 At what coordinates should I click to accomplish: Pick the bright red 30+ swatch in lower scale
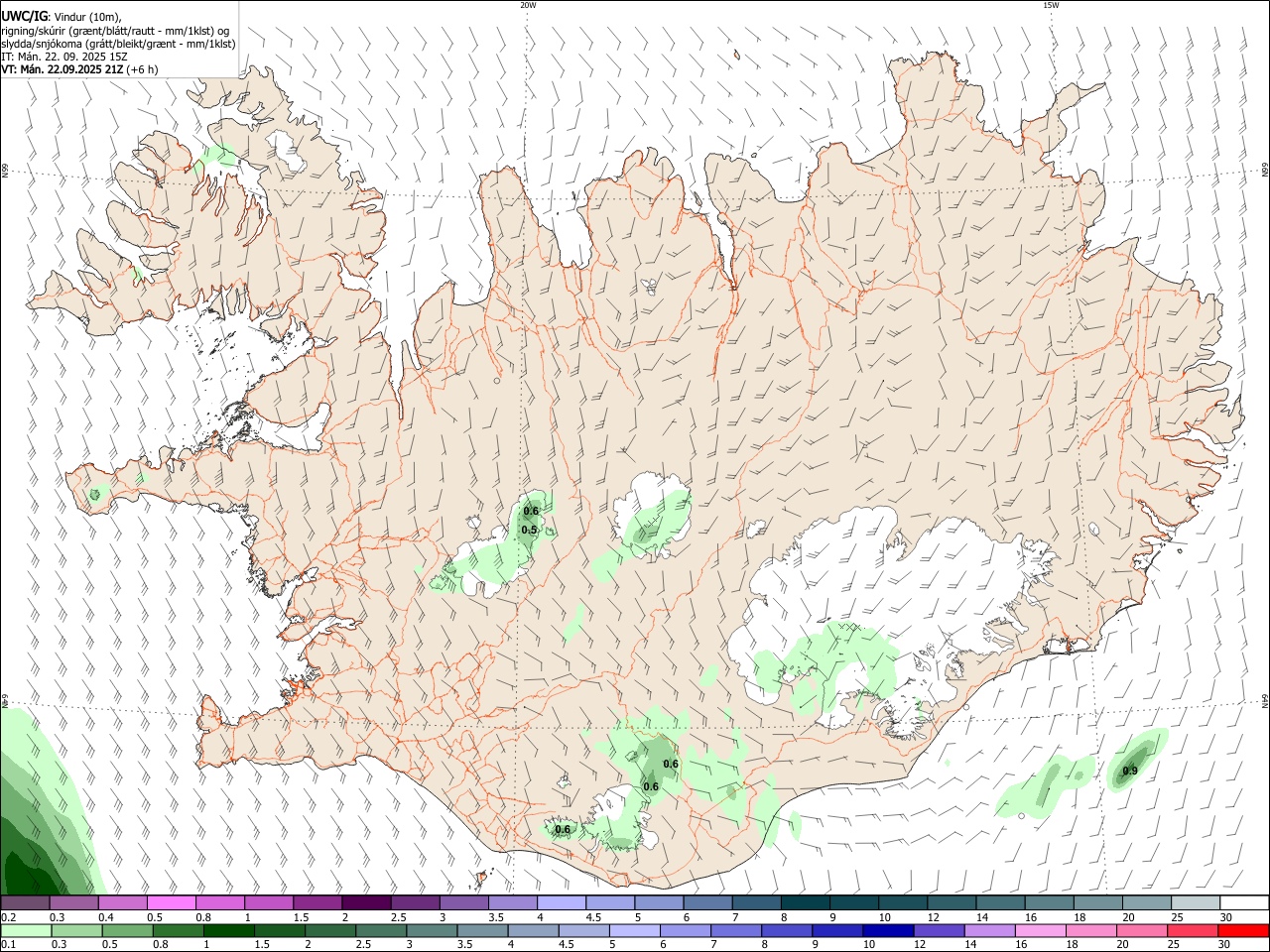pyautogui.click(x=1242, y=930)
